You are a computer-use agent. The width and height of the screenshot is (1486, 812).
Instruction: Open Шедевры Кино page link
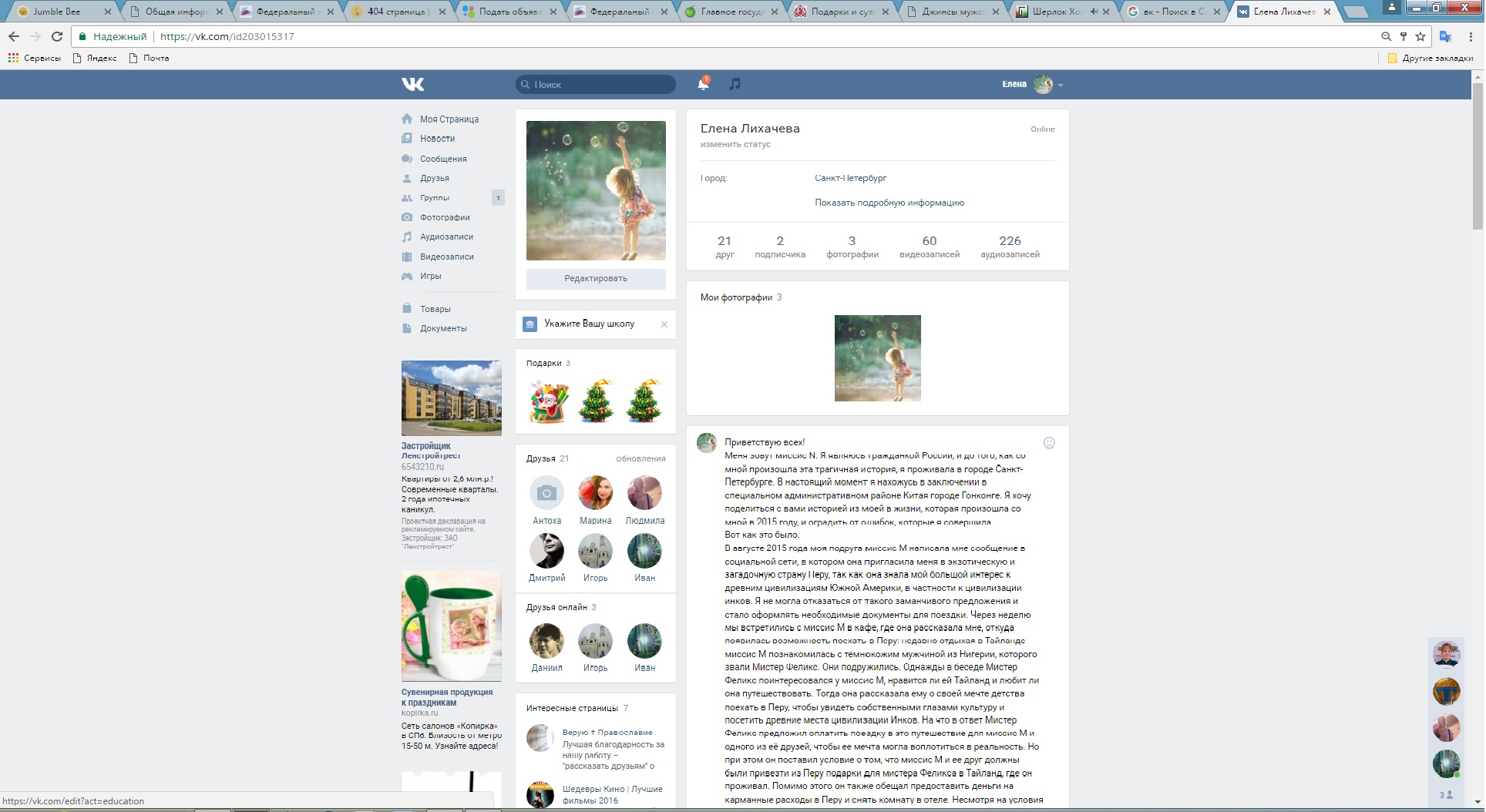613,794
